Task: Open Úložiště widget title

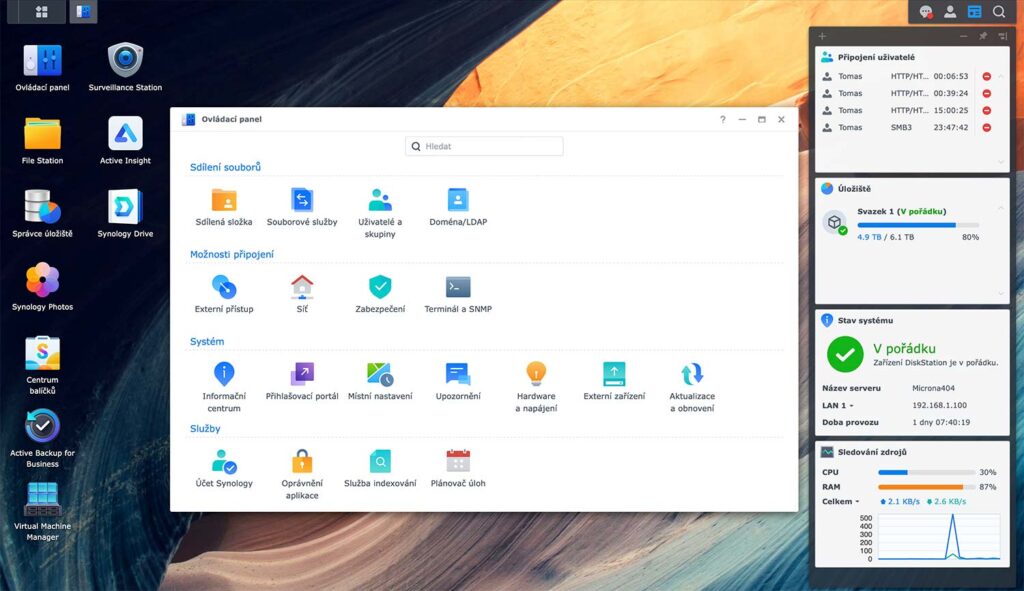Action: click(x=854, y=189)
